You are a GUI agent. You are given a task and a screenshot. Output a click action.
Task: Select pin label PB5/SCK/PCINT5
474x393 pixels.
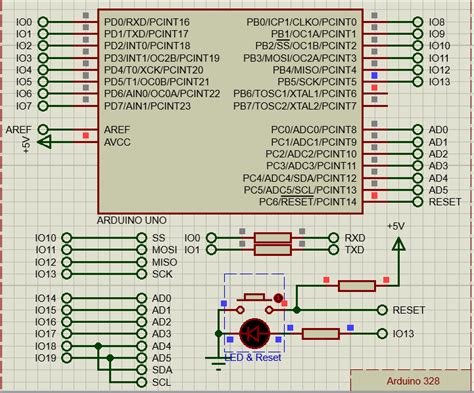[317, 82]
